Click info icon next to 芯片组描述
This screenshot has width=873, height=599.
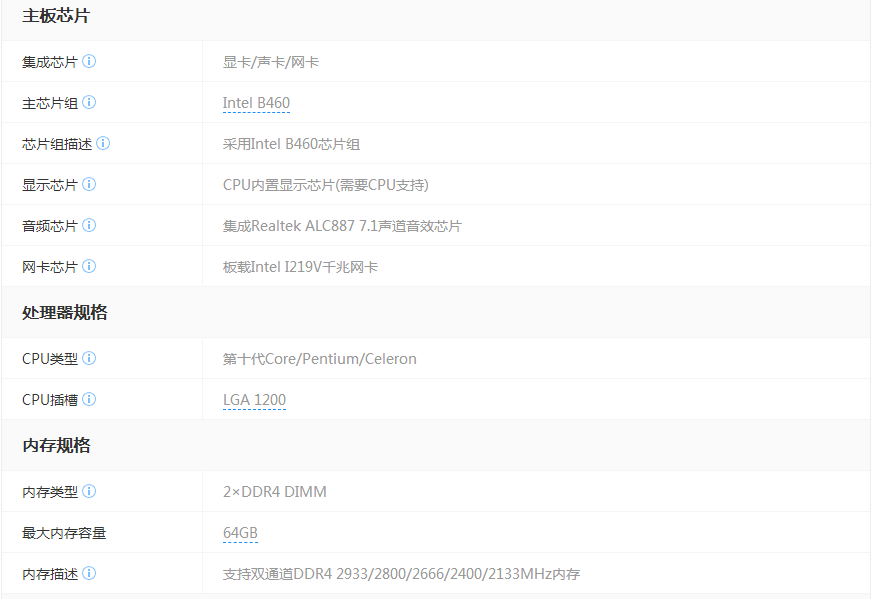pos(103,144)
